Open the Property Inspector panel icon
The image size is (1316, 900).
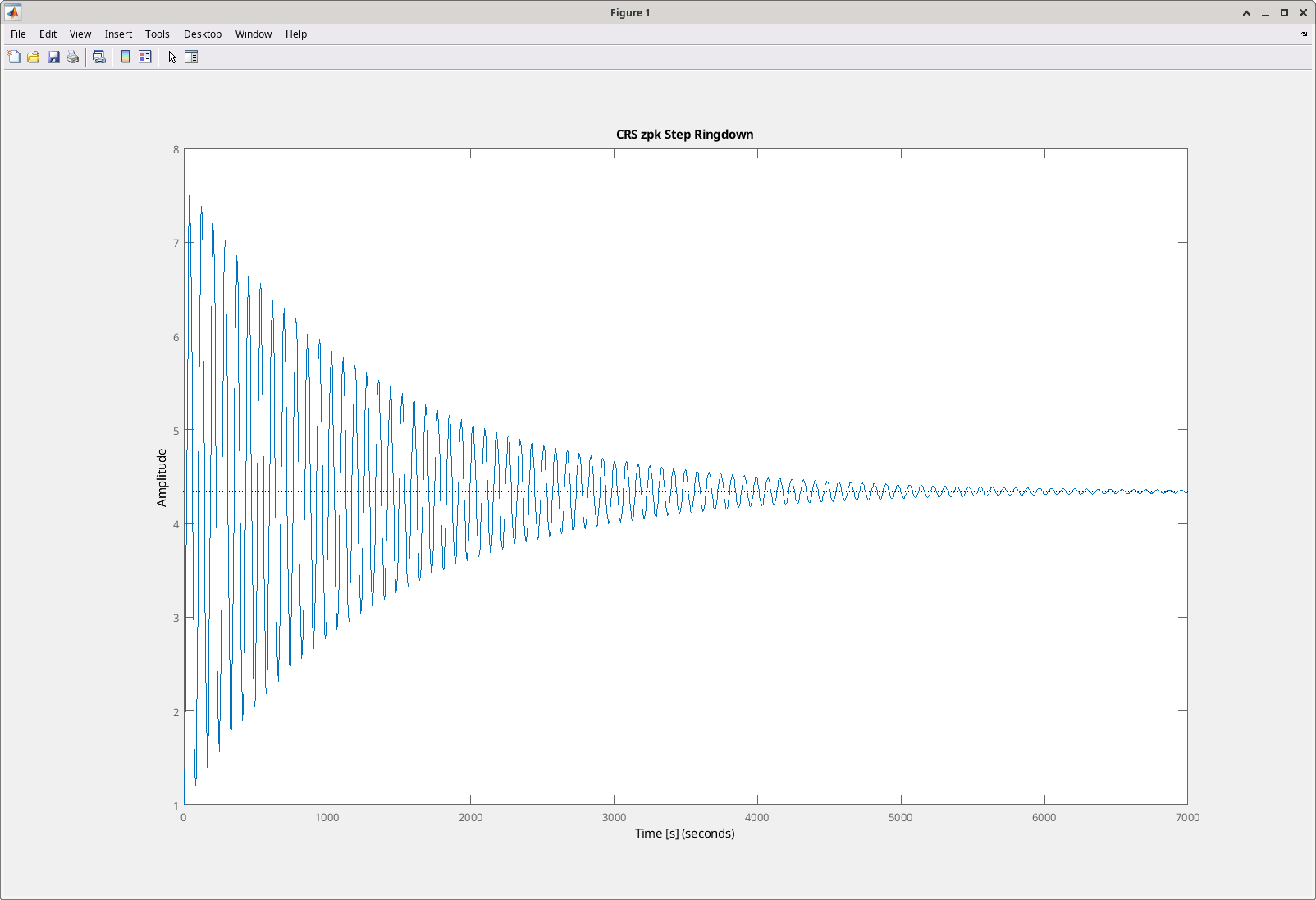pyautogui.click(x=191, y=57)
